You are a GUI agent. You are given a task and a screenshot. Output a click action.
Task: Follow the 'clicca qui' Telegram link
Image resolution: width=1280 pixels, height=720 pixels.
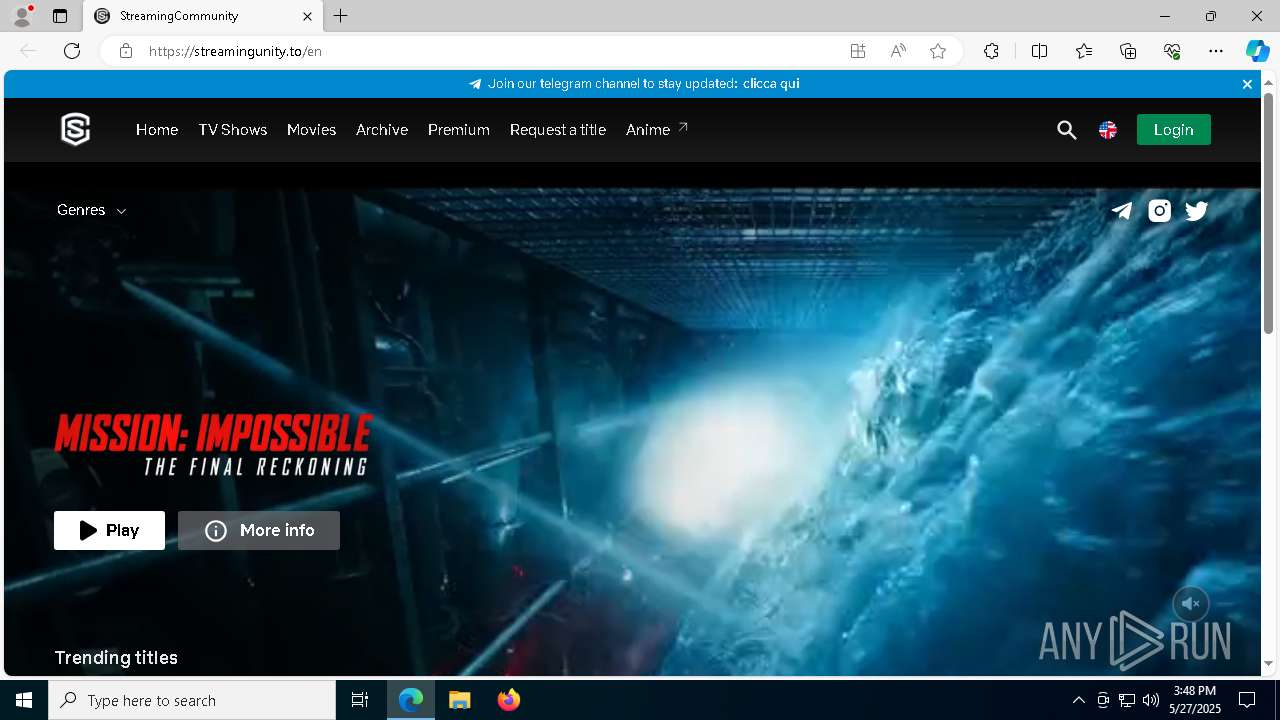coord(771,84)
